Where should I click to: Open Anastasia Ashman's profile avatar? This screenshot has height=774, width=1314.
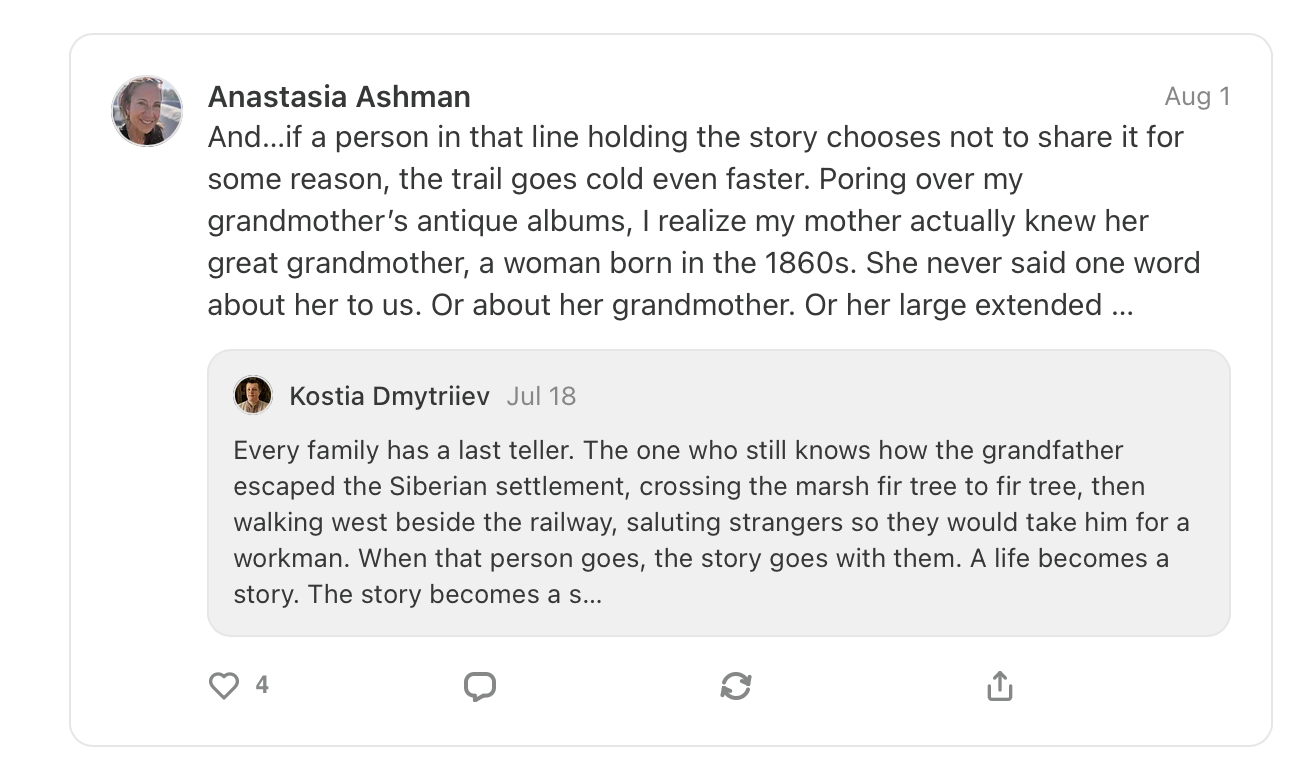click(147, 111)
